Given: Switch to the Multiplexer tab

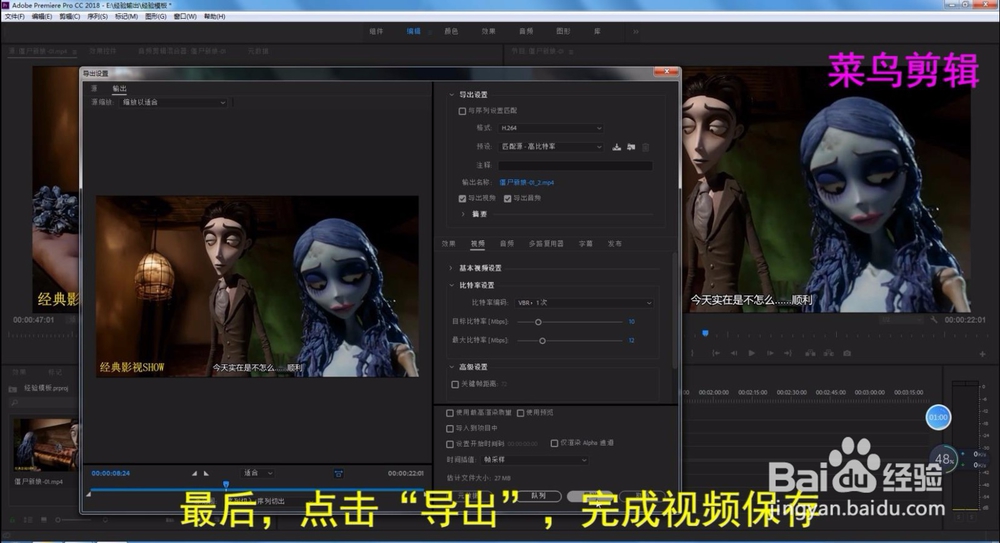Looking at the screenshot, I should pyautogui.click(x=546, y=244).
